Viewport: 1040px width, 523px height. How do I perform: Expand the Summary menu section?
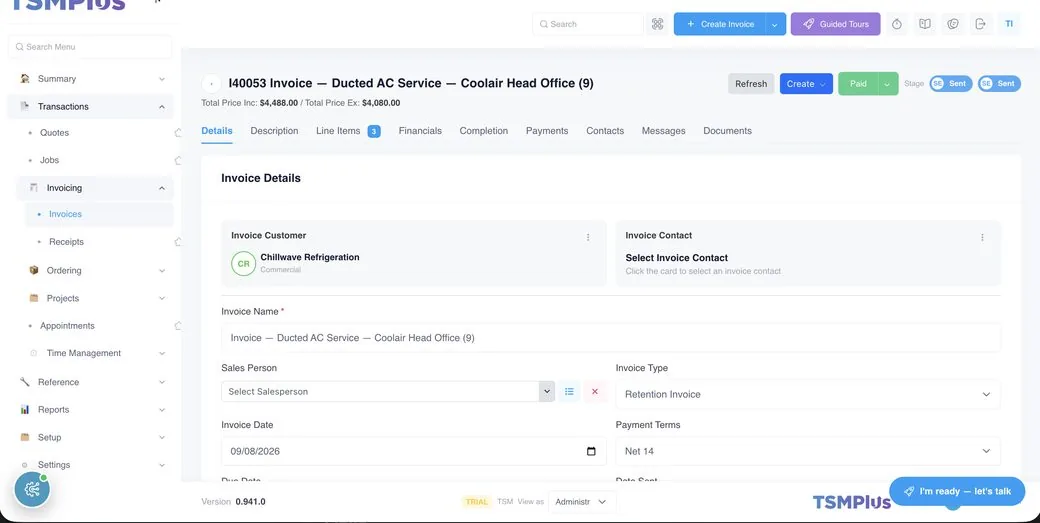pyautogui.click(x=162, y=79)
